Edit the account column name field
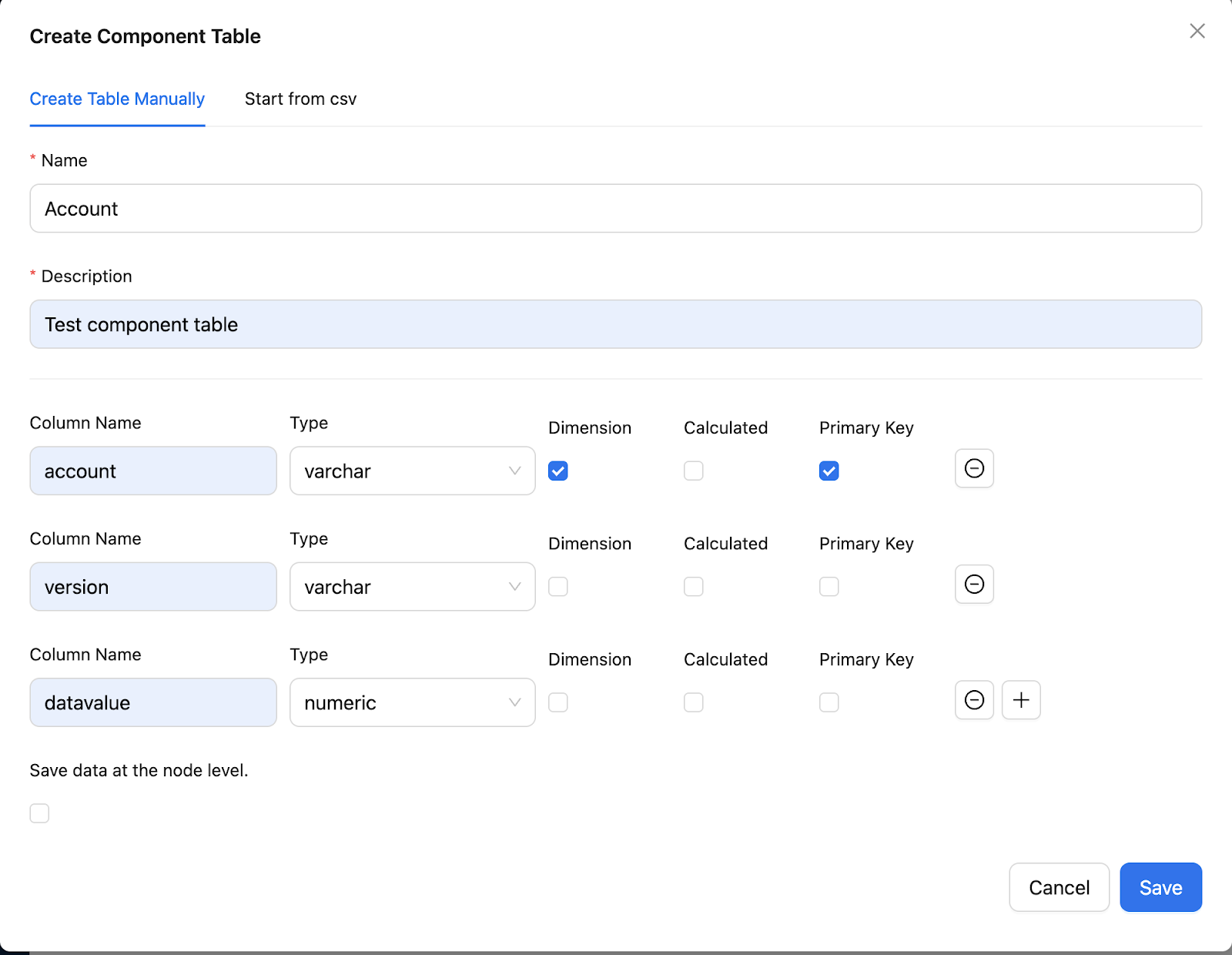Image resolution: width=1232 pixels, height=955 pixels. coord(153,471)
